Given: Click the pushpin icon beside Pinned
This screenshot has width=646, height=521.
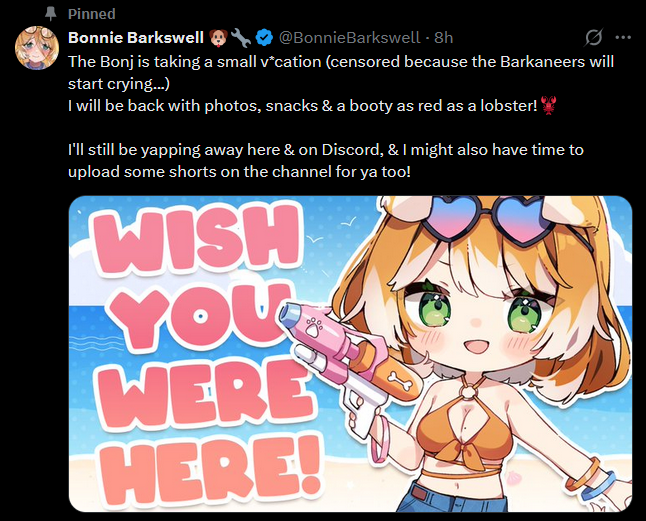Looking at the screenshot, I should (50, 14).
